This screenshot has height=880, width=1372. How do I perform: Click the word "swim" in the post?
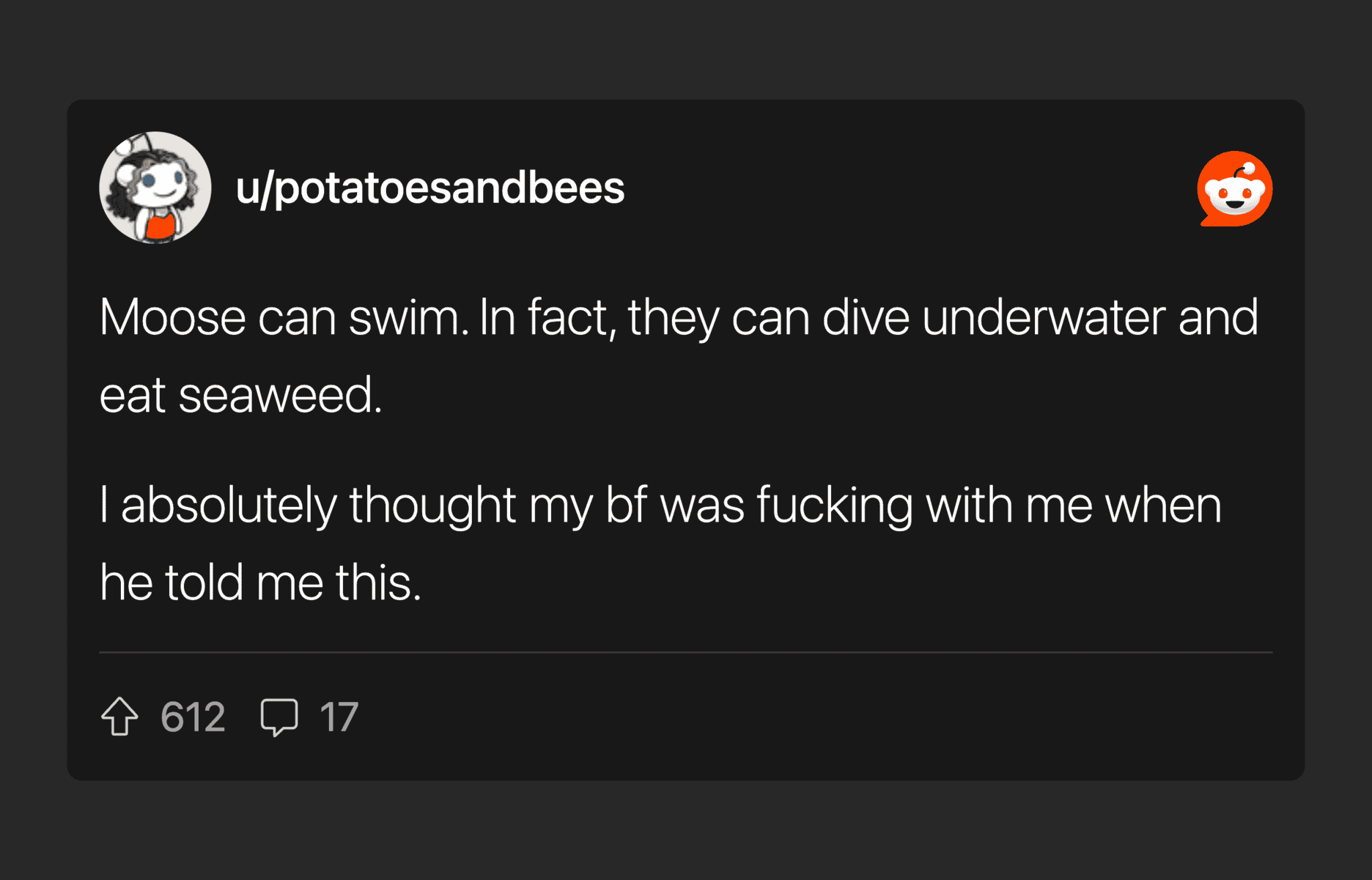tap(407, 318)
